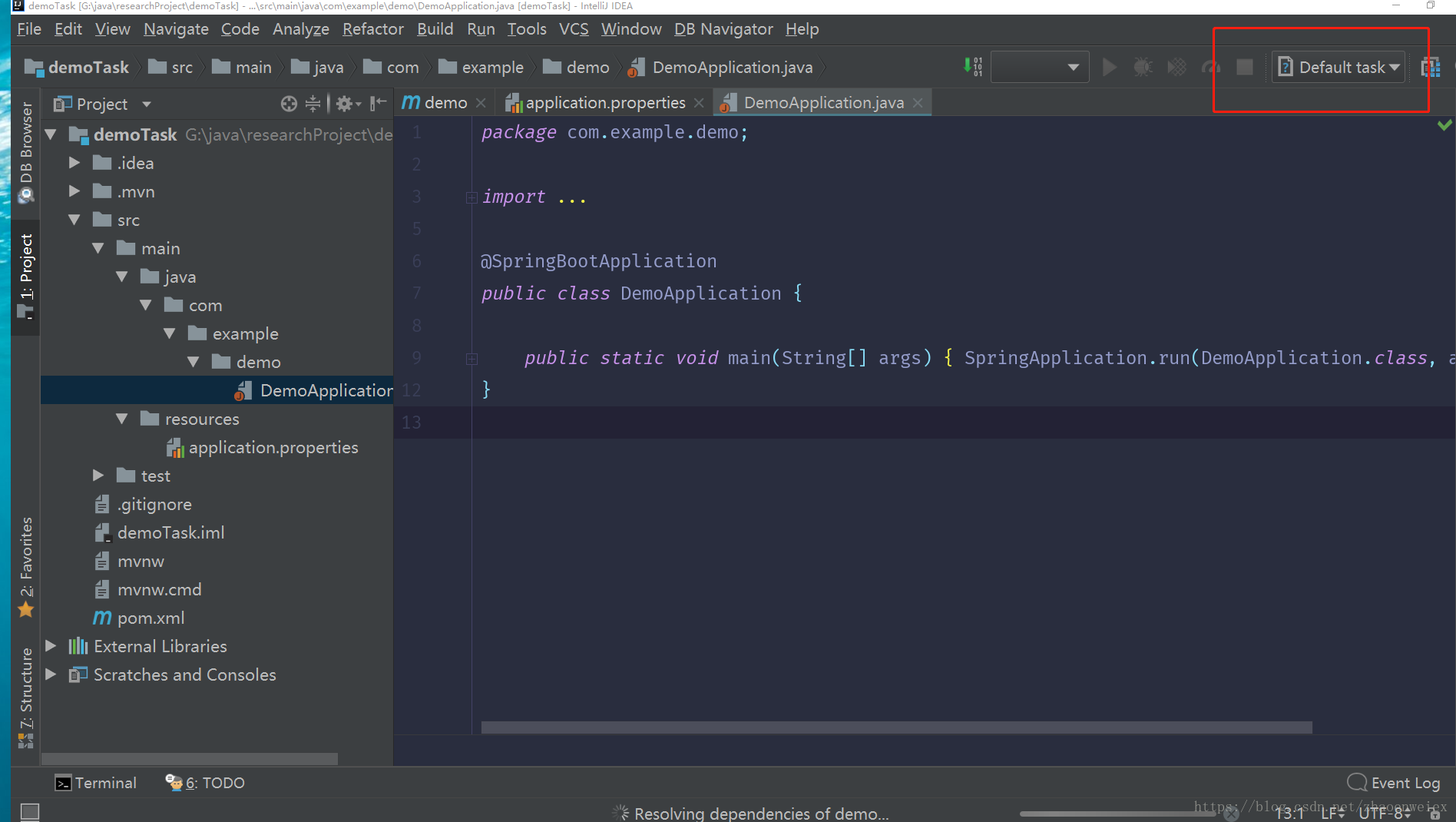This screenshot has width=1456, height=822.
Task: Click DemoApplication.java in breadcrumb bar
Action: coord(720,68)
